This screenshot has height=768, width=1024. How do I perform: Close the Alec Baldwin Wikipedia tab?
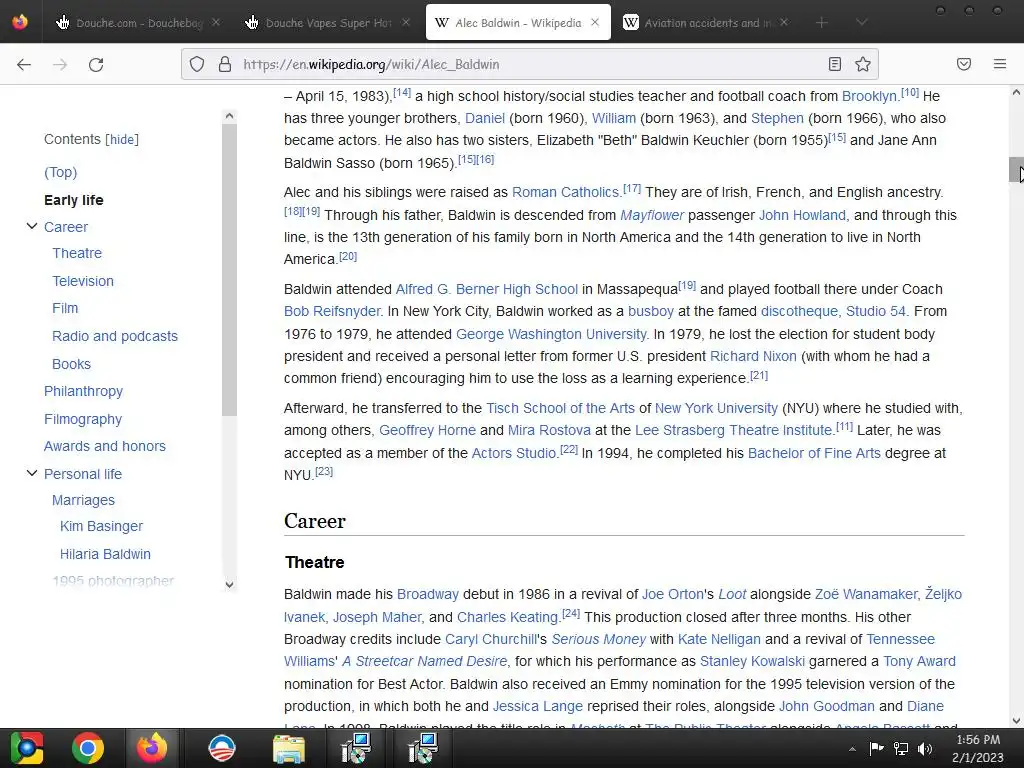[x=595, y=22]
